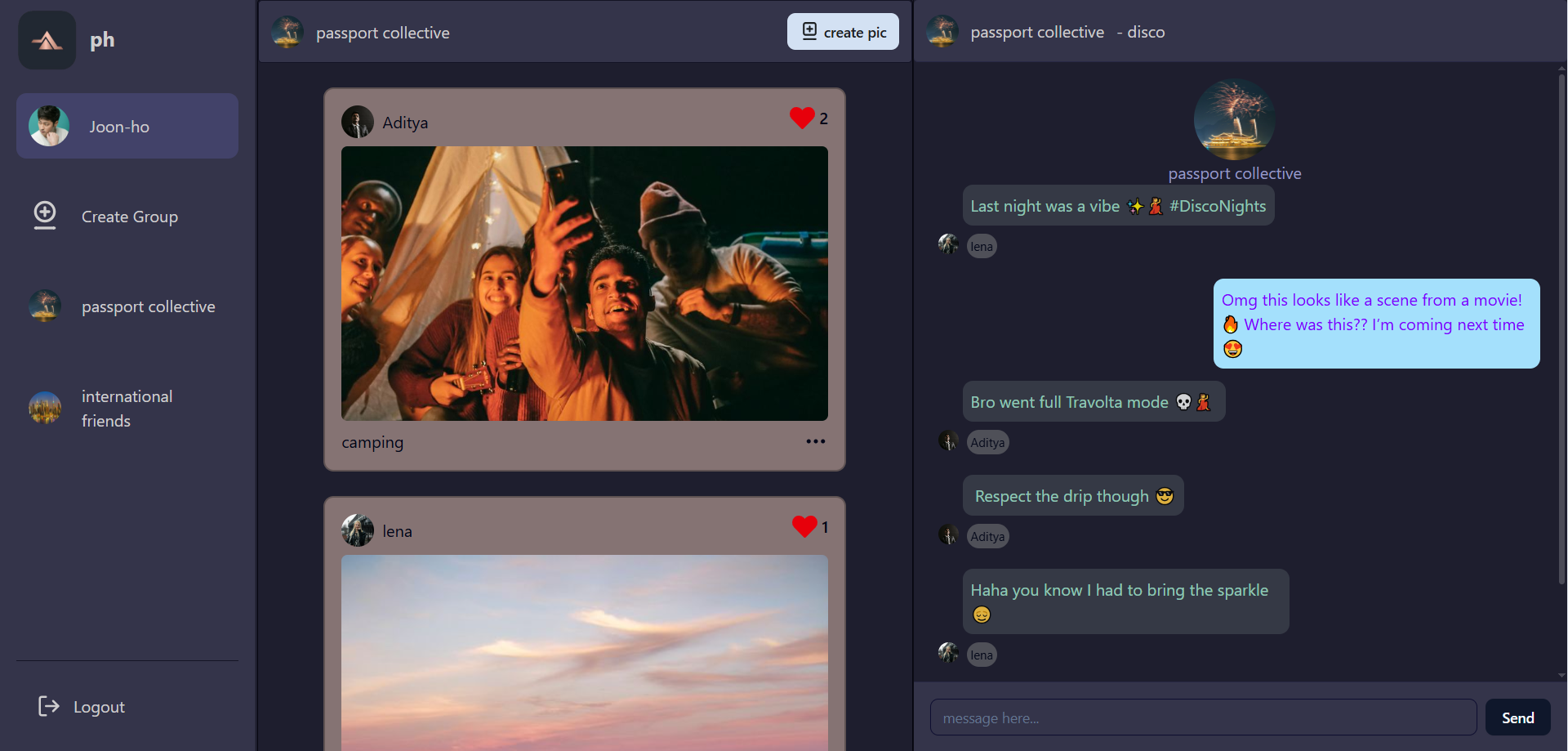Open three-dots menu on camping post
The width and height of the screenshot is (1568, 751).
(x=816, y=441)
